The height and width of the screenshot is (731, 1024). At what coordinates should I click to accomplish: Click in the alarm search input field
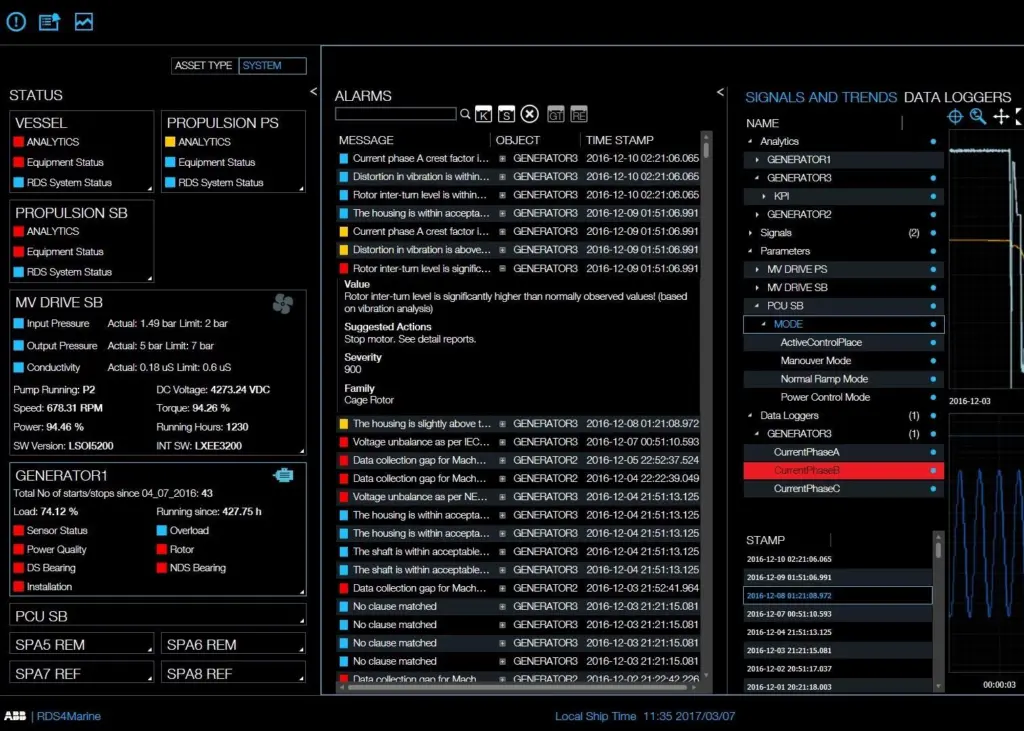click(396, 114)
